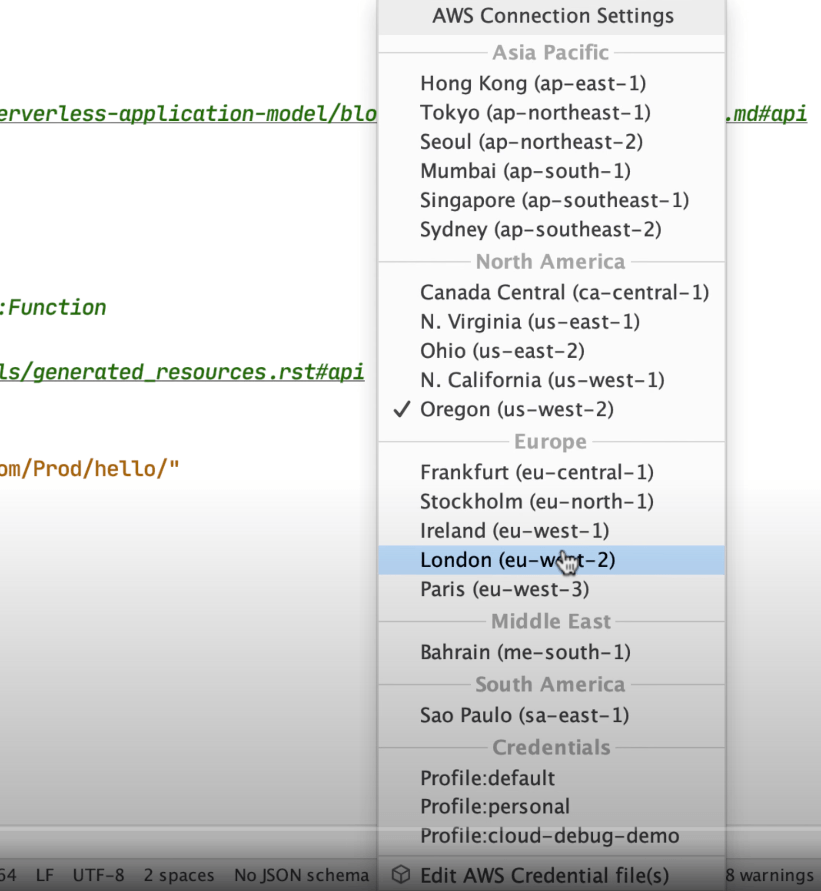821x891 pixels.
Task: Select N. Virginia (us-east-1) region
Action: click(x=529, y=321)
